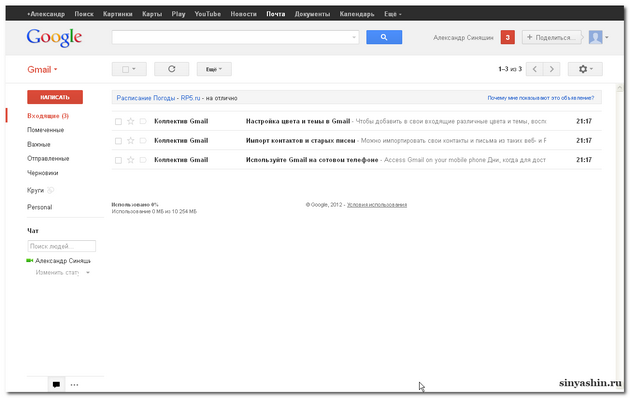Open the 'Входящие (3)' inbox folder
This screenshot has height=398, width=630.
pyautogui.click(x=48, y=116)
